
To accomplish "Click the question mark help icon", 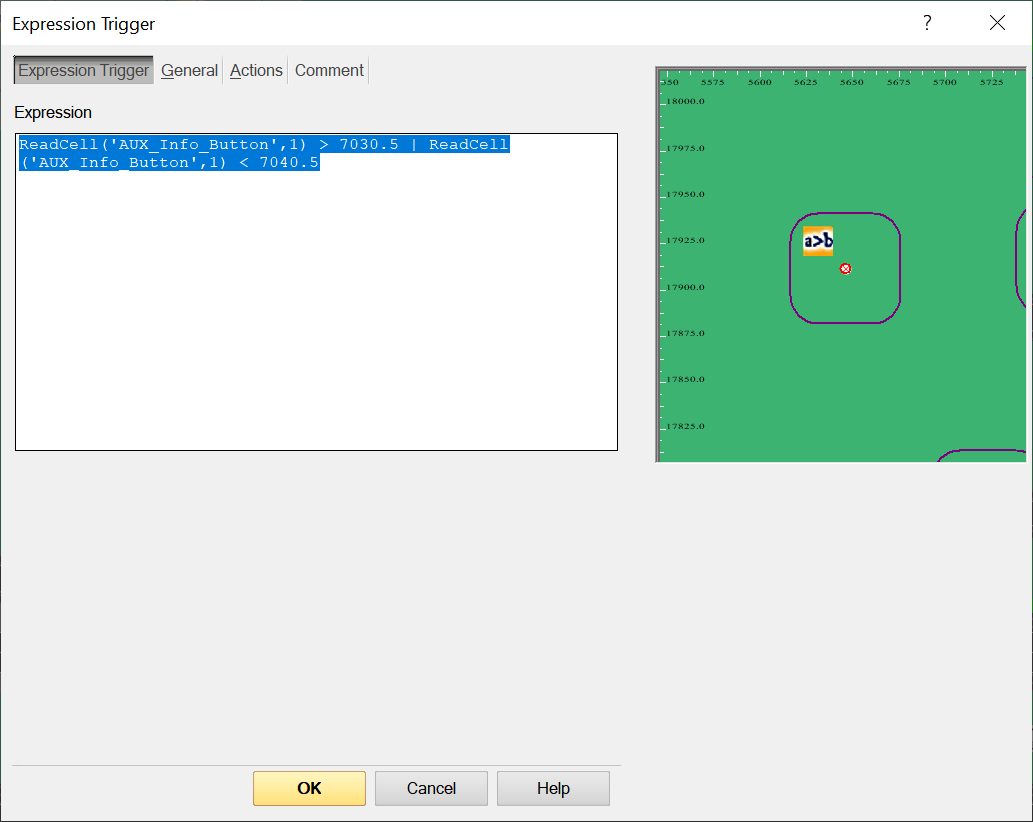I will (927, 23).
